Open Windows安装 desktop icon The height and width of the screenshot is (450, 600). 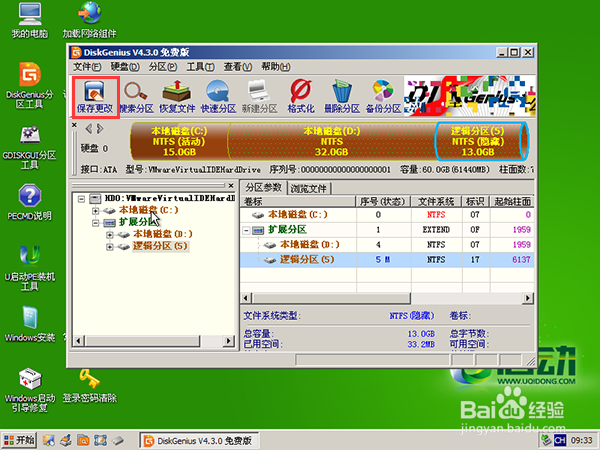tap(29, 324)
